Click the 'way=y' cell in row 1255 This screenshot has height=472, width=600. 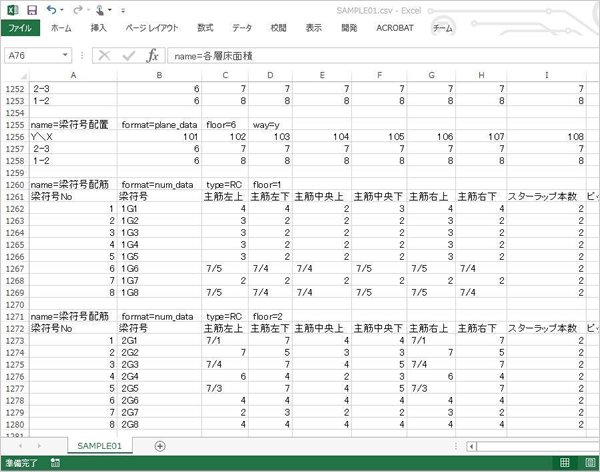point(271,125)
